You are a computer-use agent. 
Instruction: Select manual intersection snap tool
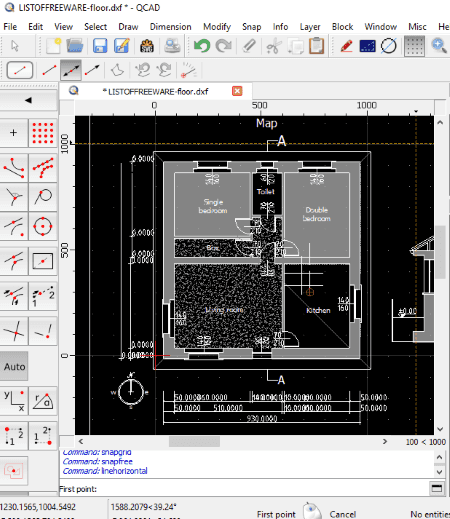pyautogui.click(x=43, y=331)
